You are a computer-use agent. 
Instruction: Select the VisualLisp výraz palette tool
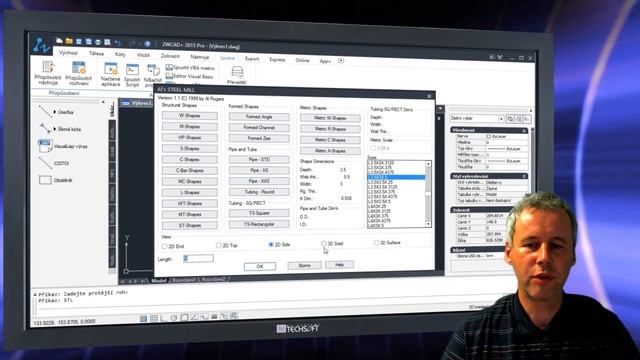[x=62, y=146]
